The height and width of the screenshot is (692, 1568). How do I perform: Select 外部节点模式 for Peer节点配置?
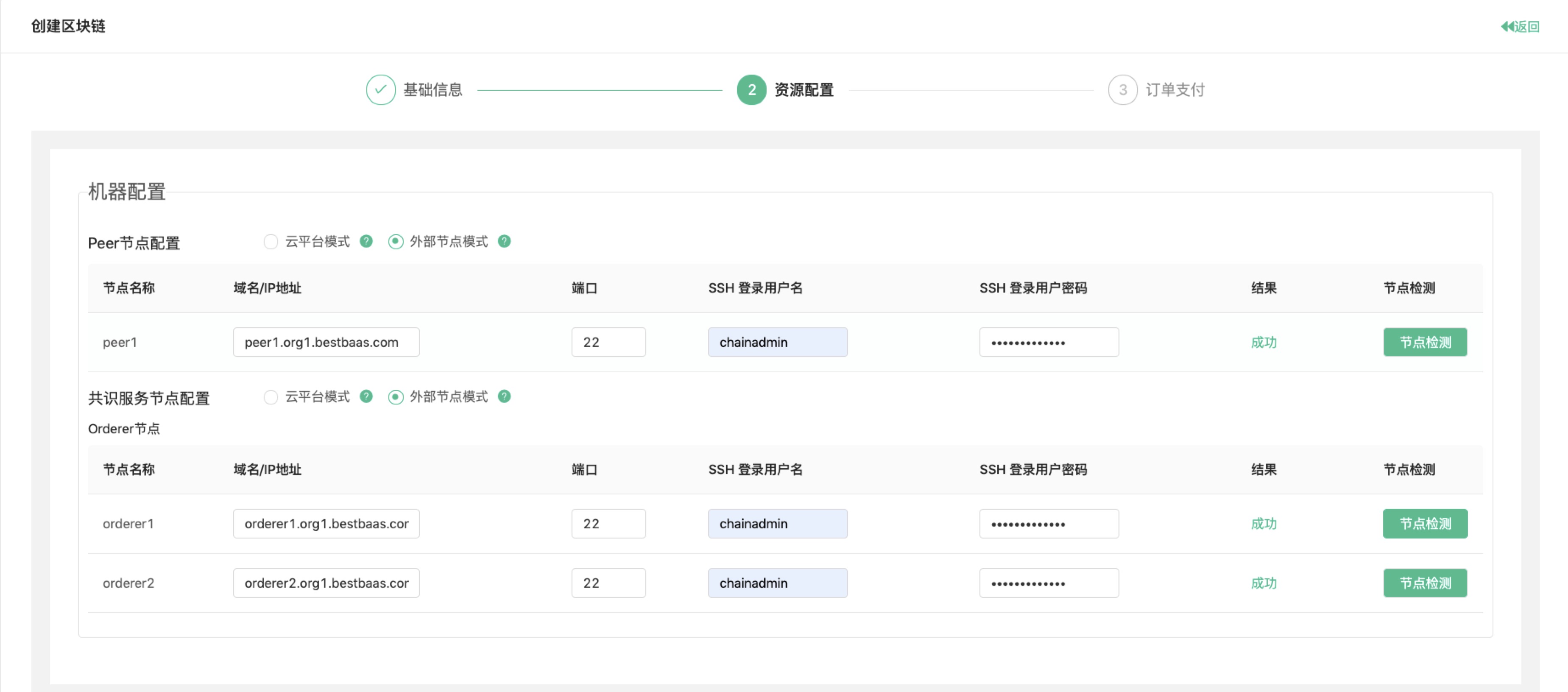tap(396, 242)
